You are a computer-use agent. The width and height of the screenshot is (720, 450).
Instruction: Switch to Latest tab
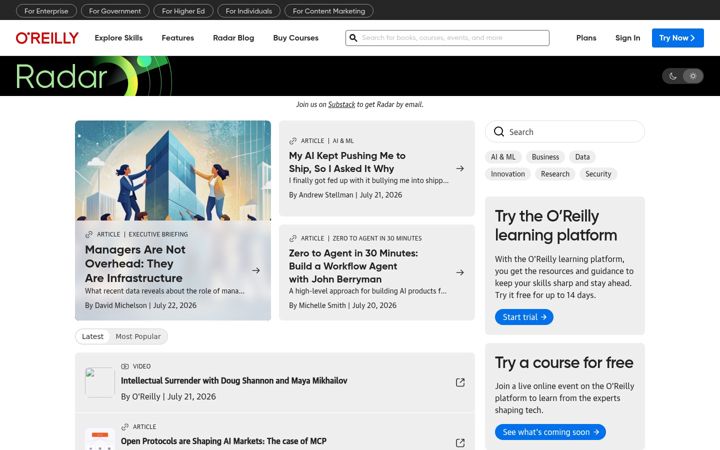pyautogui.click(x=92, y=337)
